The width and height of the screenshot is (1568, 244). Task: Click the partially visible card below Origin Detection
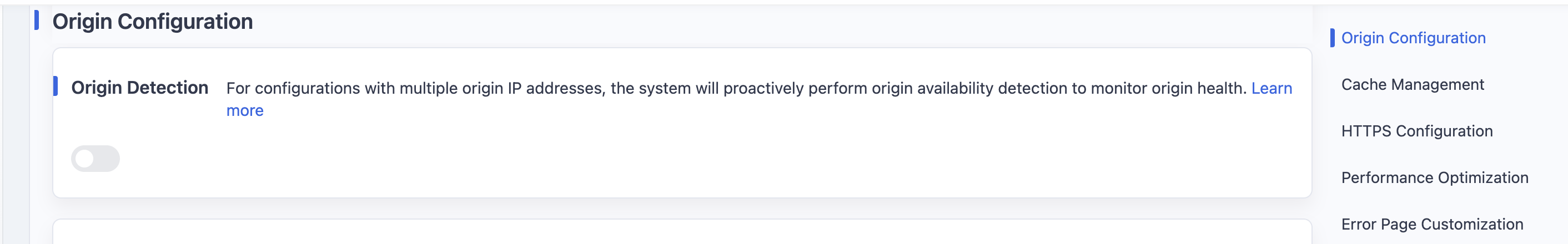pyautogui.click(x=682, y=232)
